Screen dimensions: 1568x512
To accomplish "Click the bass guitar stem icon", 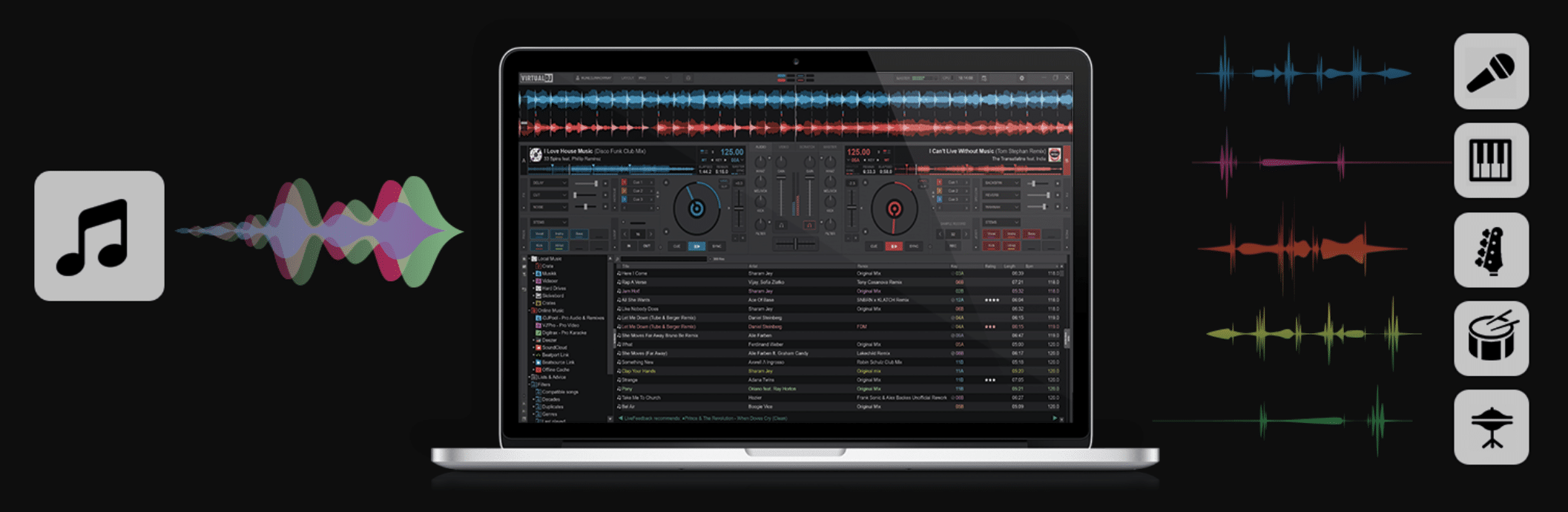I will pos(1491,250).
